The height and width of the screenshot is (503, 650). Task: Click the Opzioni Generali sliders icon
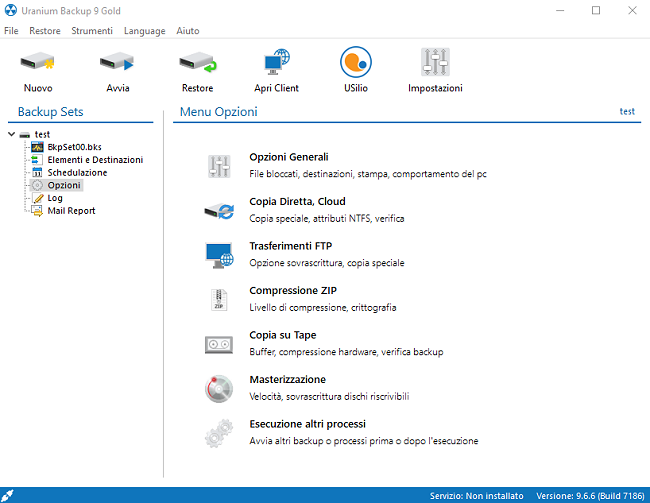[219, 166]
